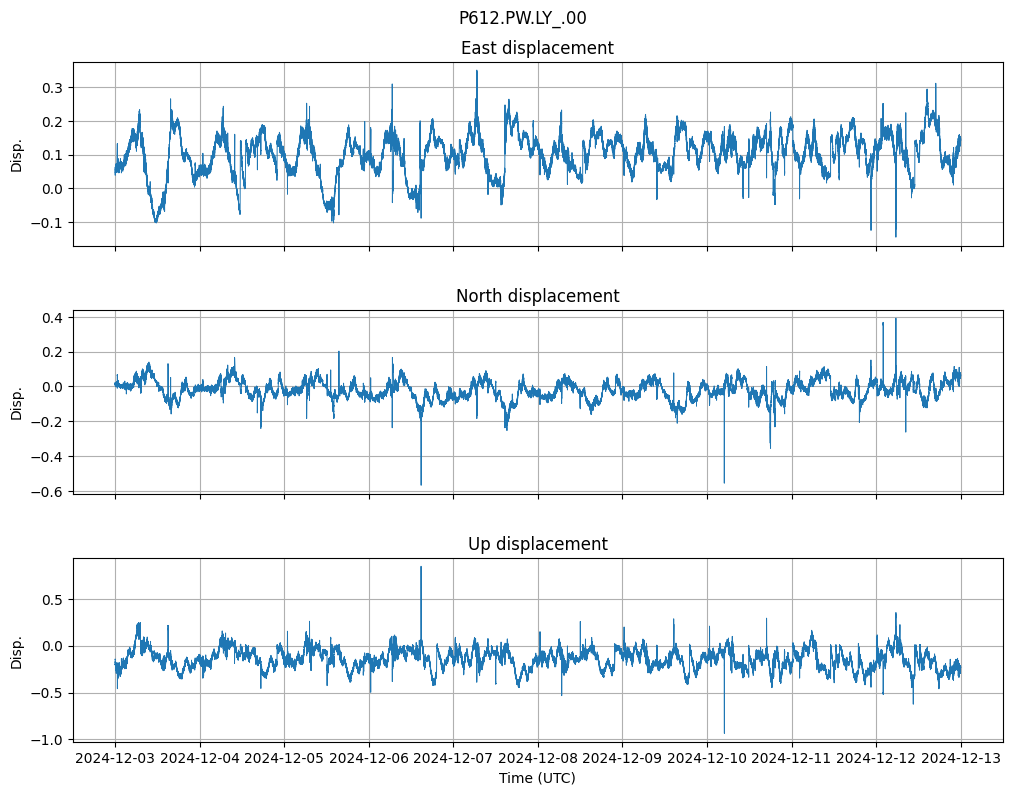Click the highest peak in East displacement plot
Viewport: 1012px width, 795px height.
pyautogui.click(x=477, y=72)
